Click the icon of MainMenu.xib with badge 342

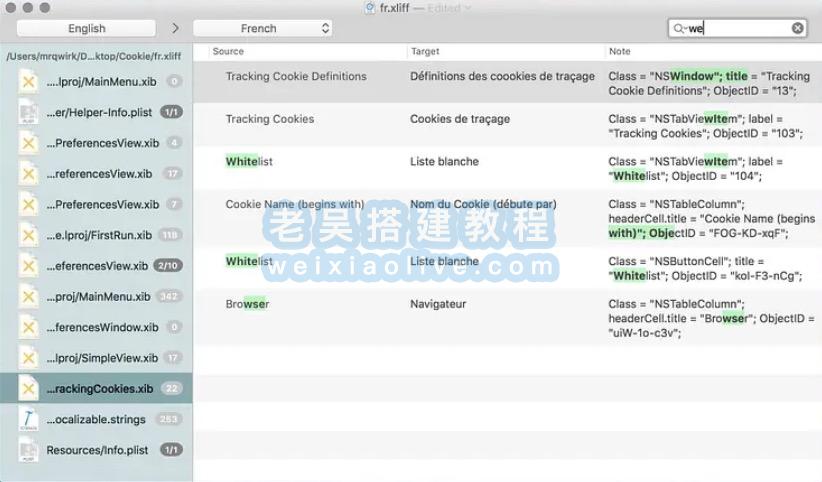28,297
